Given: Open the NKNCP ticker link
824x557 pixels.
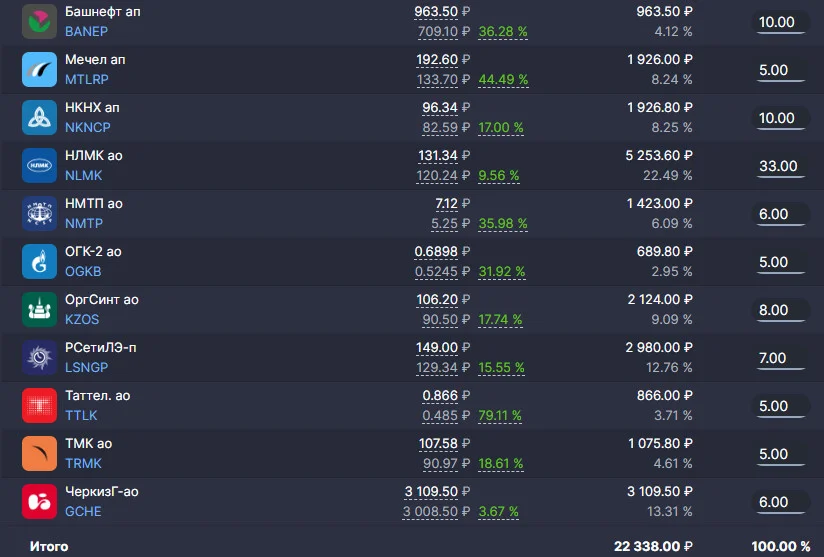Looking at the screenshot, I should 88,127.
